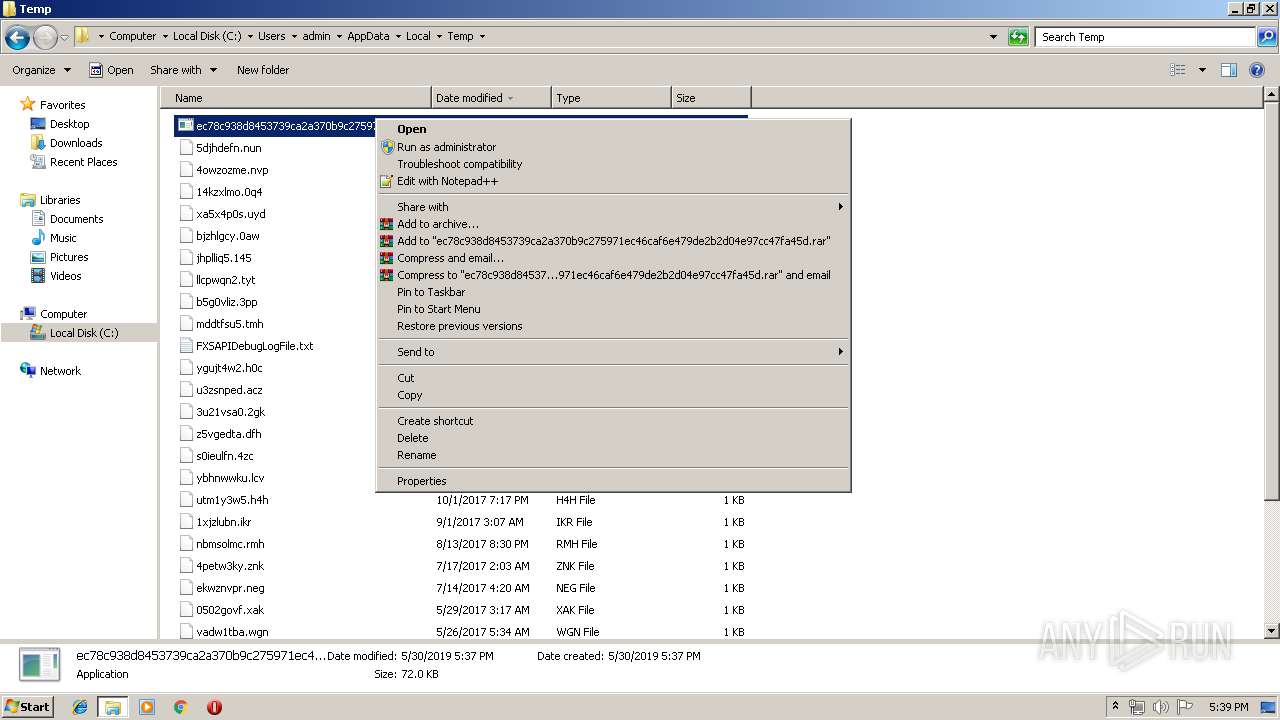Click the search magnifier icon
The height and width of the screenshot is (720, 1280).
(1266, 37)
